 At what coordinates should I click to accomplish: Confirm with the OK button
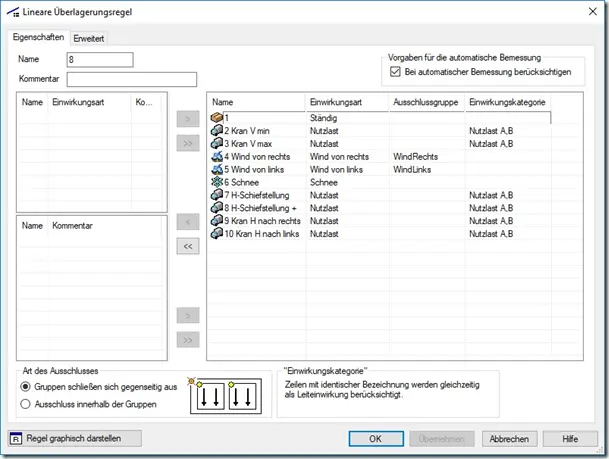tap(376, 439)
